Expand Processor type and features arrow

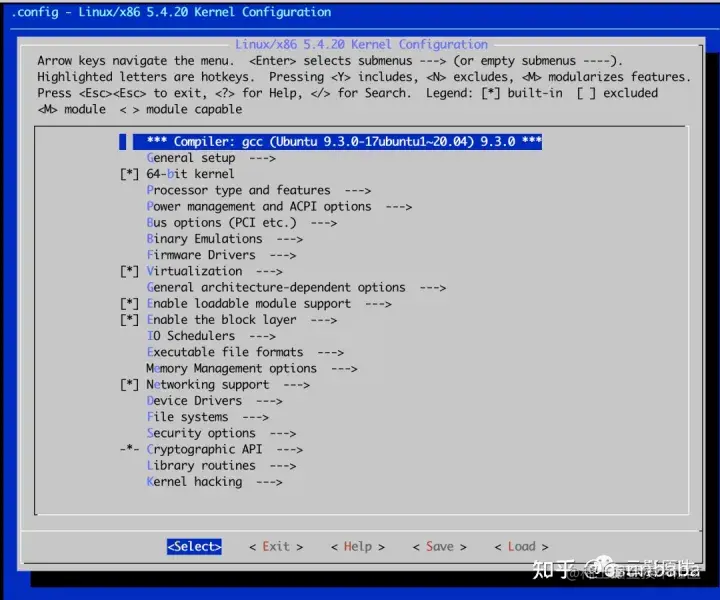coord(358,191)
